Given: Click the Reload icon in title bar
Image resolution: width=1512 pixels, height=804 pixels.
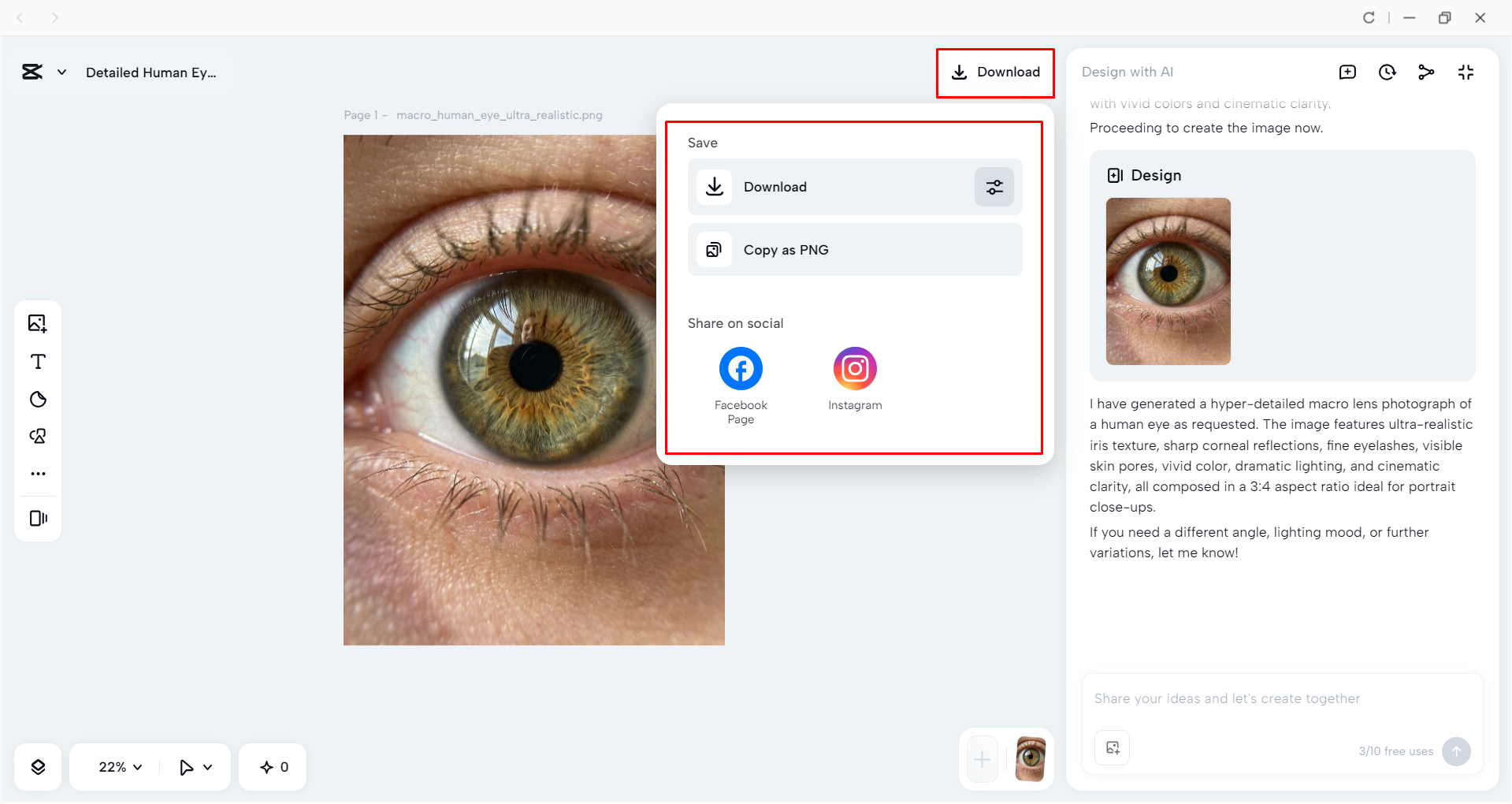Looking at the screenshot, I should pos(1369,18).
